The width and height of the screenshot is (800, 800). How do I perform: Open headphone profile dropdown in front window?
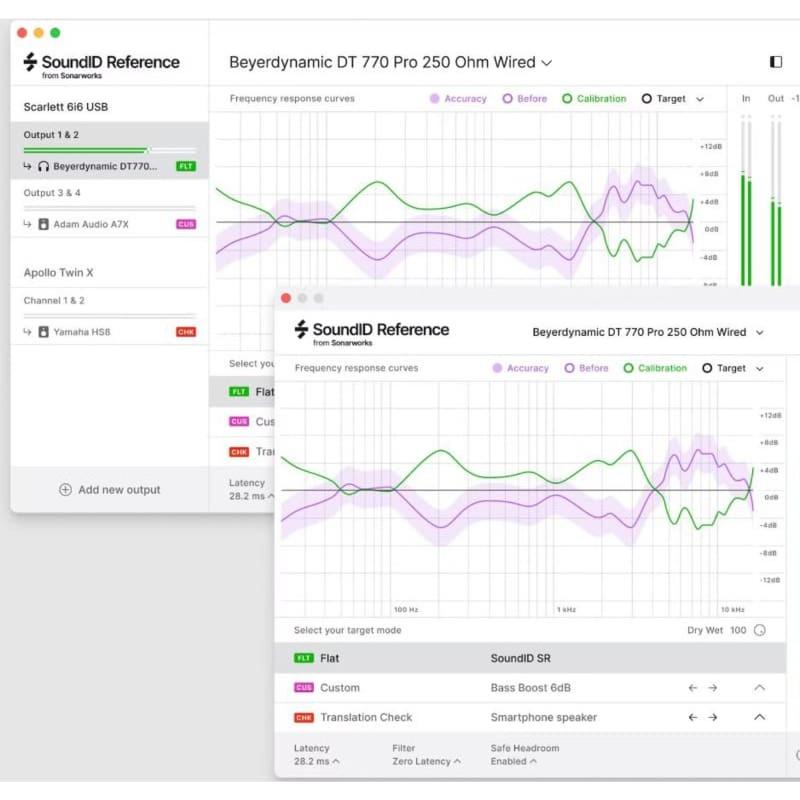(x=648, y=332)
